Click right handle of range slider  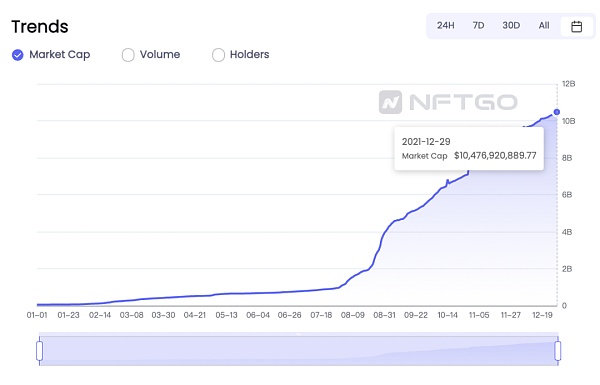tap(558, 351)
